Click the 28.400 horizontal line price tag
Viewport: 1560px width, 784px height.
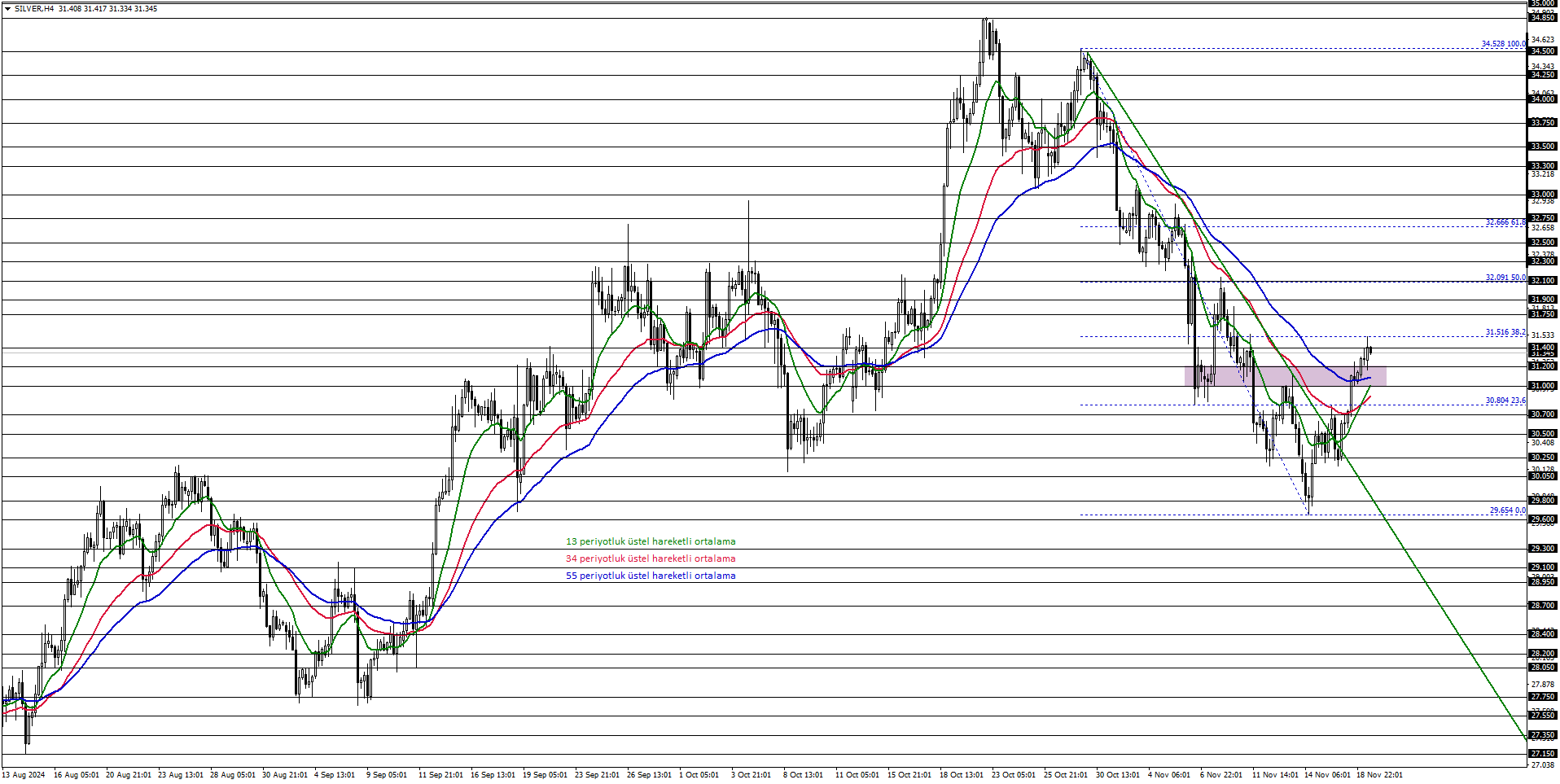coord(1543,634)
